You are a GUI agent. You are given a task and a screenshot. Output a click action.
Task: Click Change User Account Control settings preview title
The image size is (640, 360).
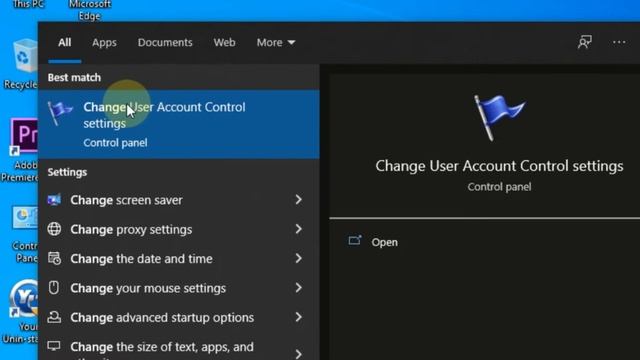point(499,166)
